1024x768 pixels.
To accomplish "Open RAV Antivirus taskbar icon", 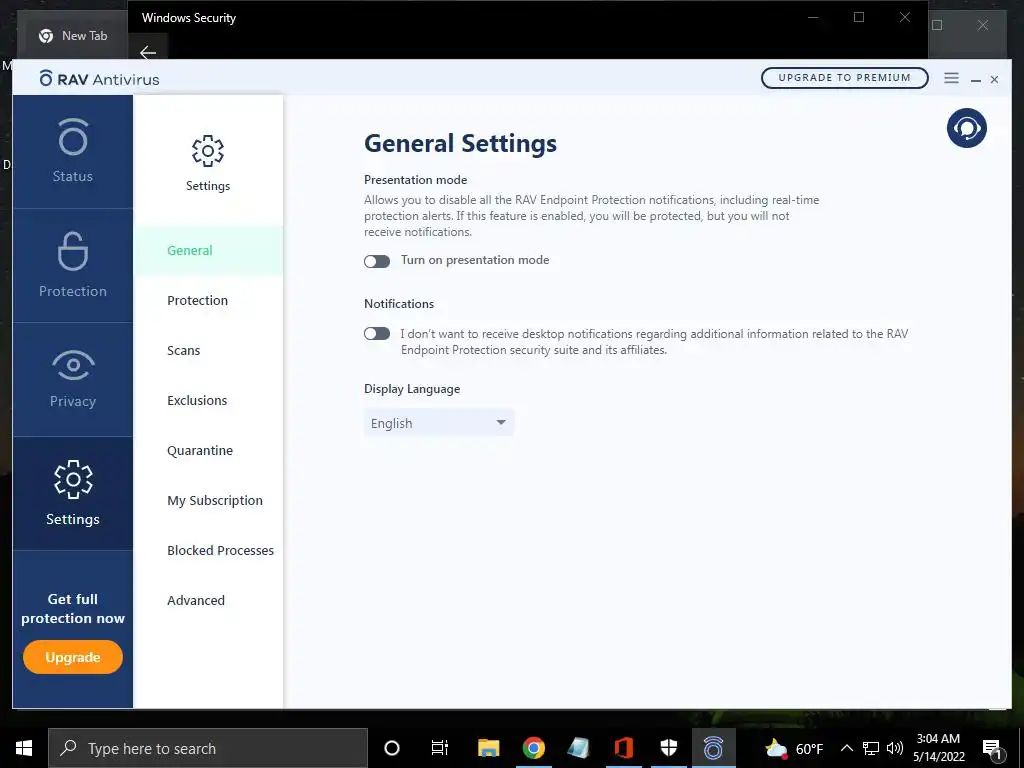I will click(x=713, y=748).
